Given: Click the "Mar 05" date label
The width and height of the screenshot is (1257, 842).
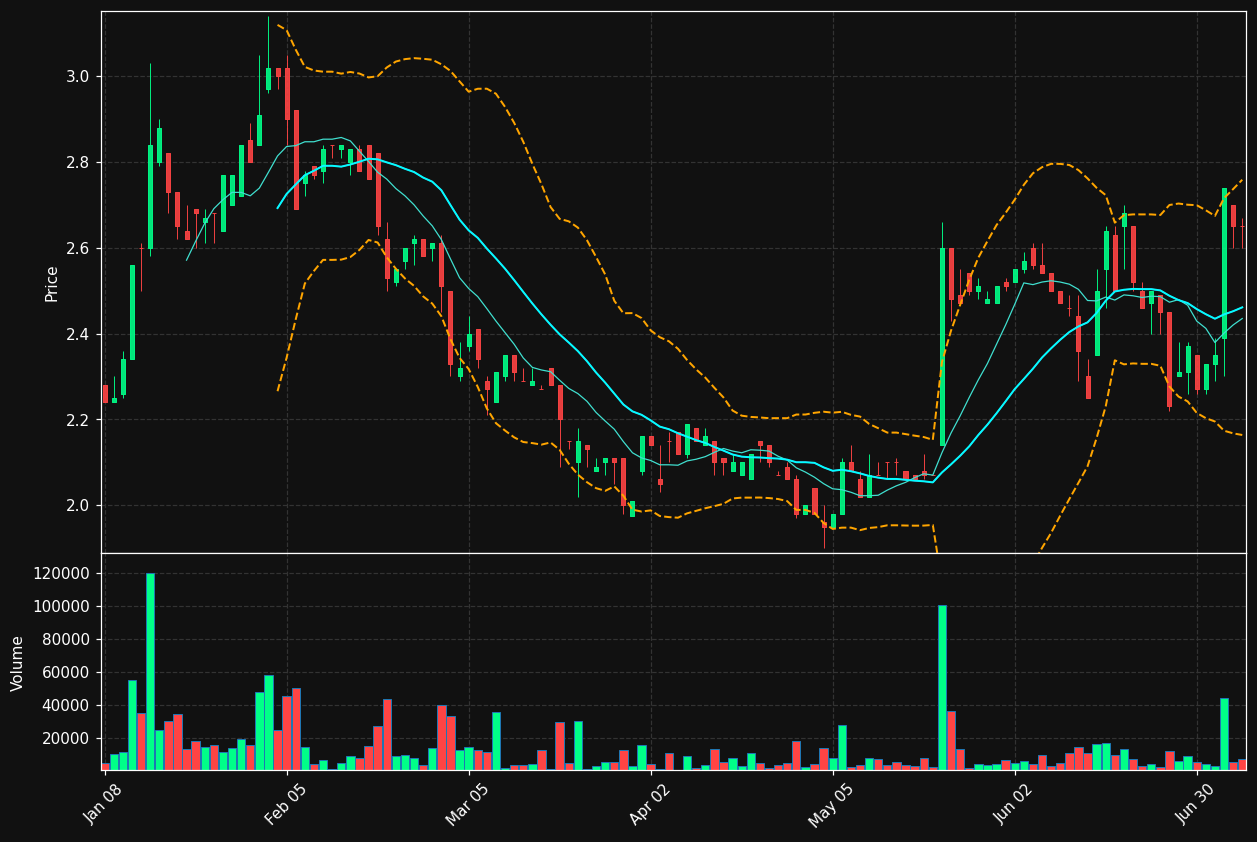Looking at the screenshot, I should 468,803.
